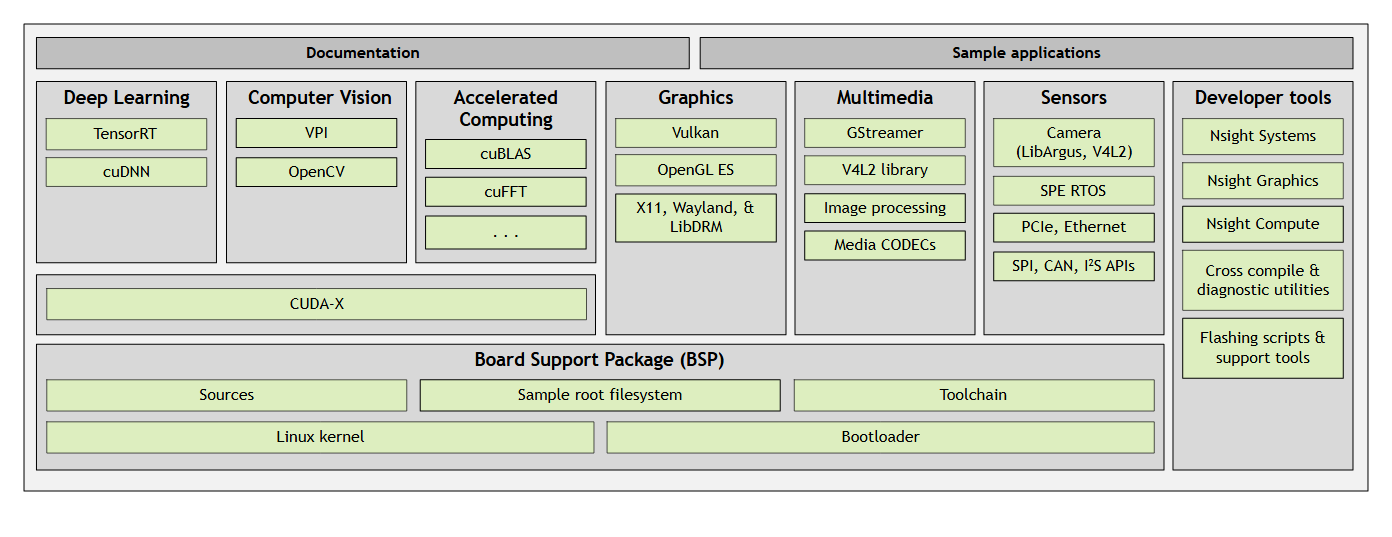Click Cross compile & diagnostic utilities box

click(1263, 280)
